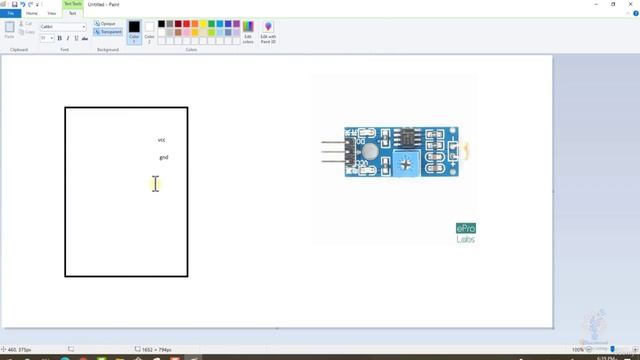This screenshot has width=640, height=360.
Task: Click the 'vcc' text on the canvas
Action: [x=162, y=140]
